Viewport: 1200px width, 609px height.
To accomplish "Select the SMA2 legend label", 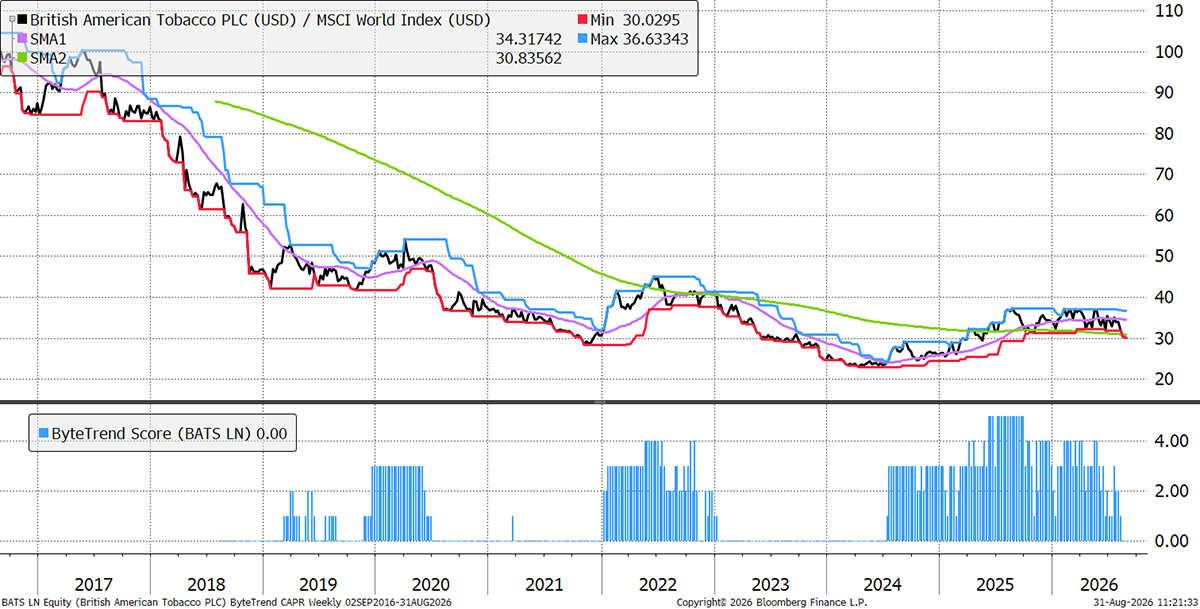I will pos(48,59).
